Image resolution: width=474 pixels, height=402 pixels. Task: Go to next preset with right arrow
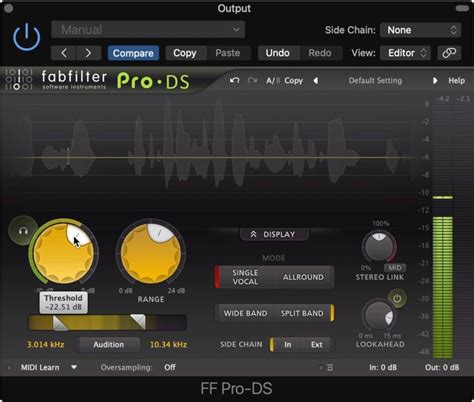(x=89, y=53)
